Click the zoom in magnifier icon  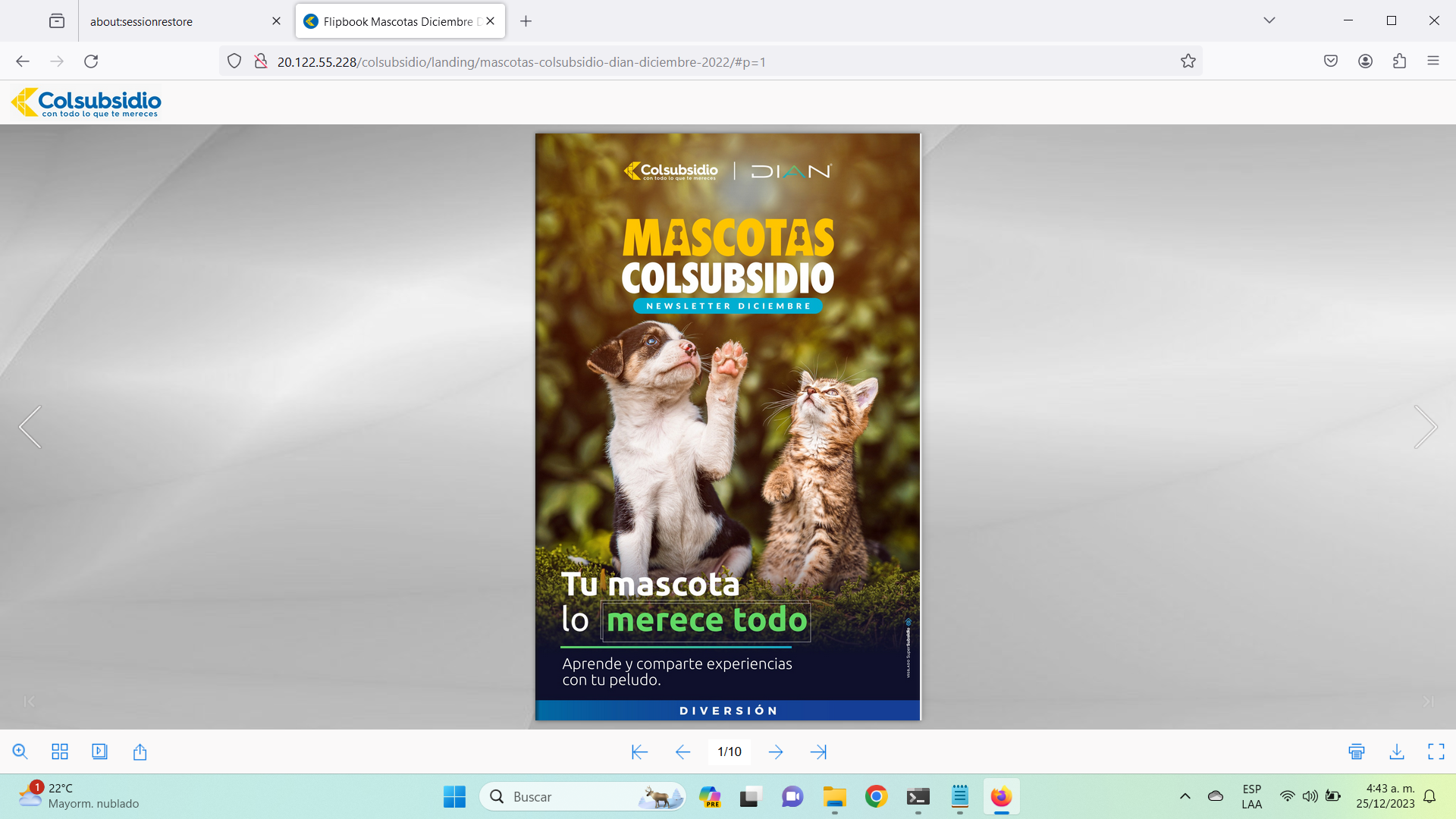pos(20,752)
